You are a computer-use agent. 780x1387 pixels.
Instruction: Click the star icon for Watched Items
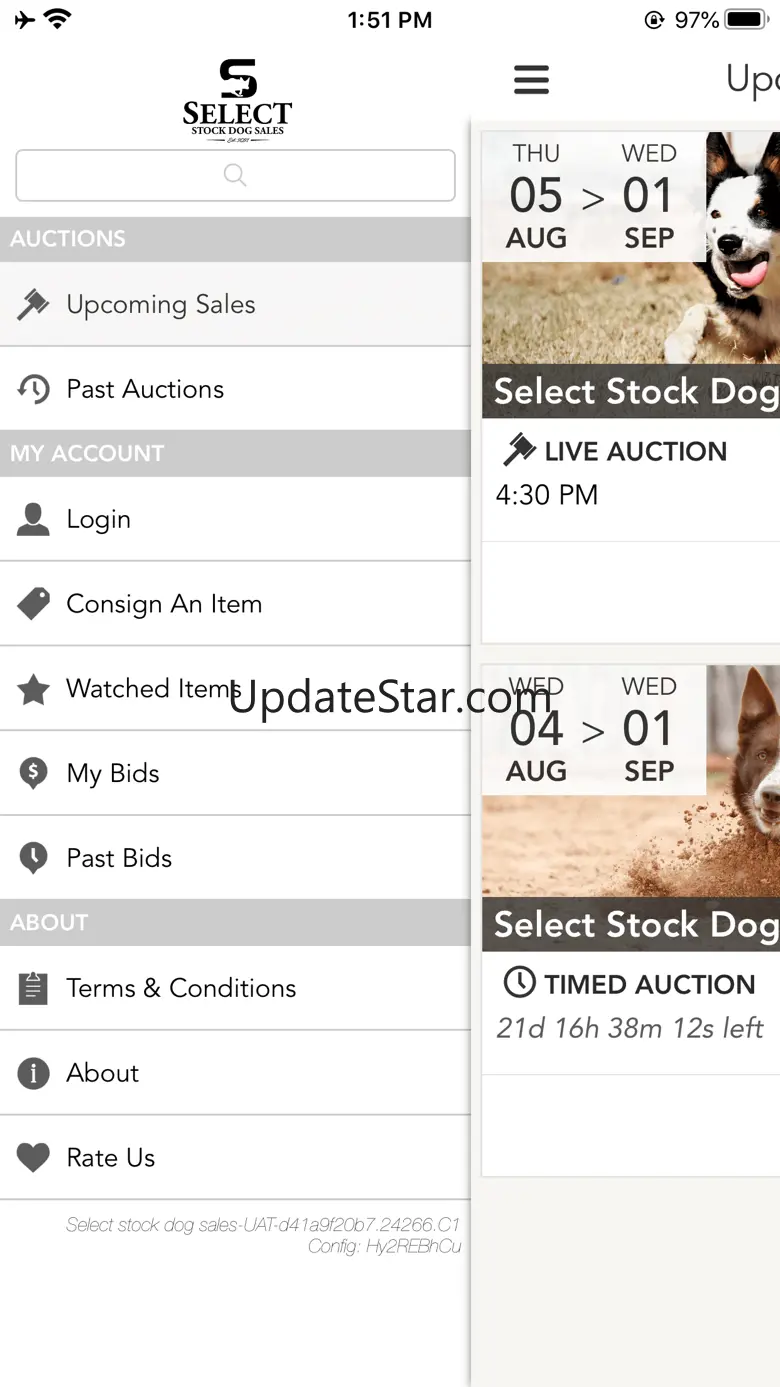click(33, 689)
